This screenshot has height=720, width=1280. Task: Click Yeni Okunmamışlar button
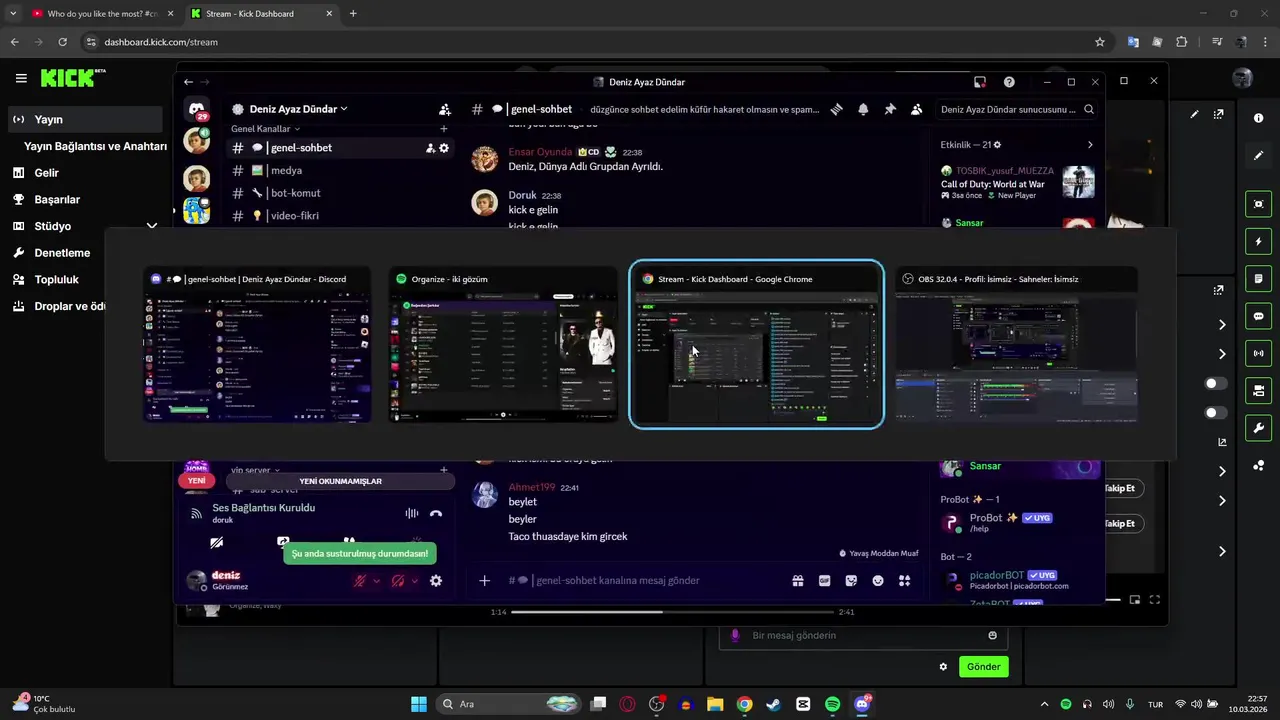340,481
